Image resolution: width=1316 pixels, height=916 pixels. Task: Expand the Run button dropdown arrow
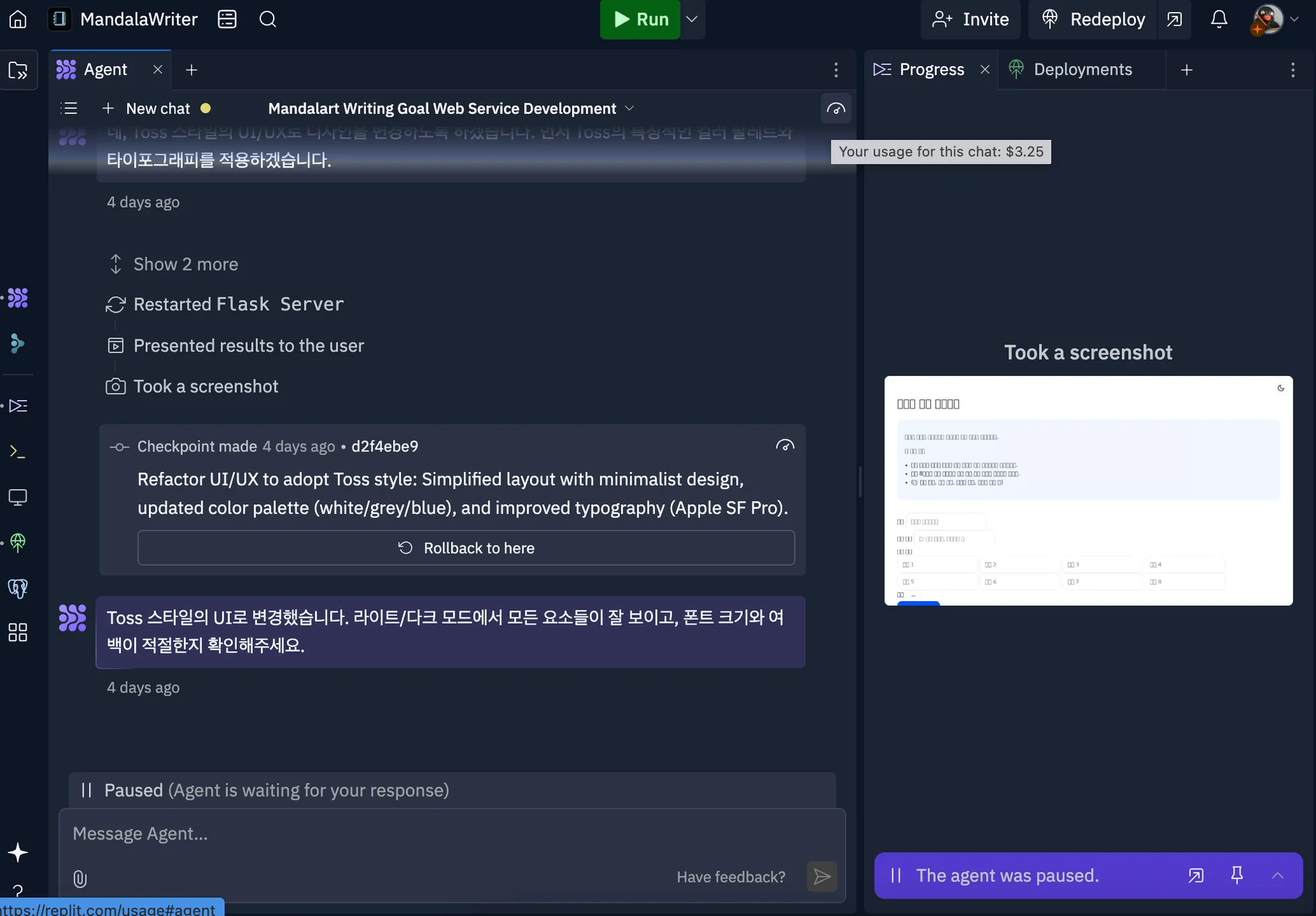click(x=691, y=19)
